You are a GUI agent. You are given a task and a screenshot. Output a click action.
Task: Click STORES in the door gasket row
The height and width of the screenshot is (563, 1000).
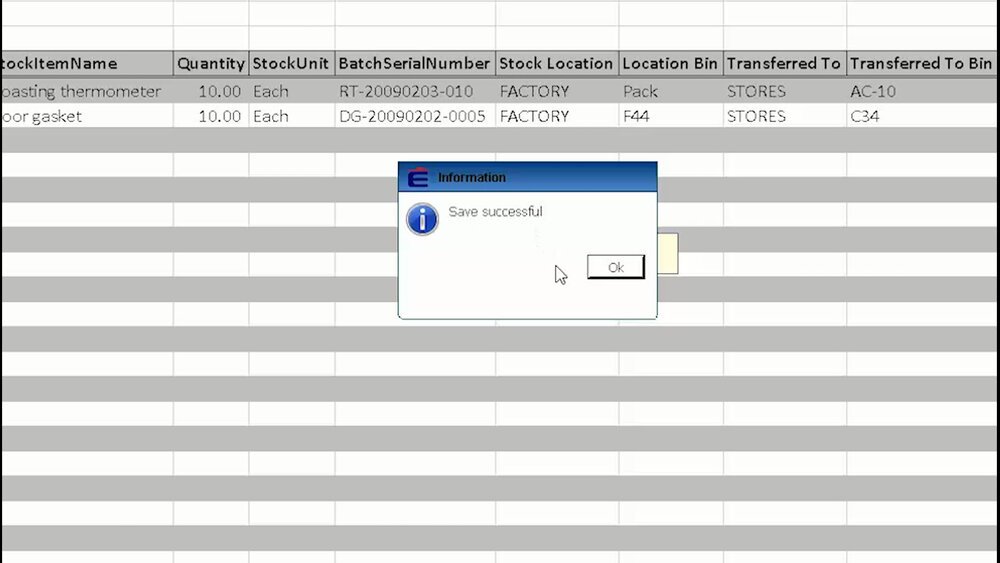tap(785, 116)
